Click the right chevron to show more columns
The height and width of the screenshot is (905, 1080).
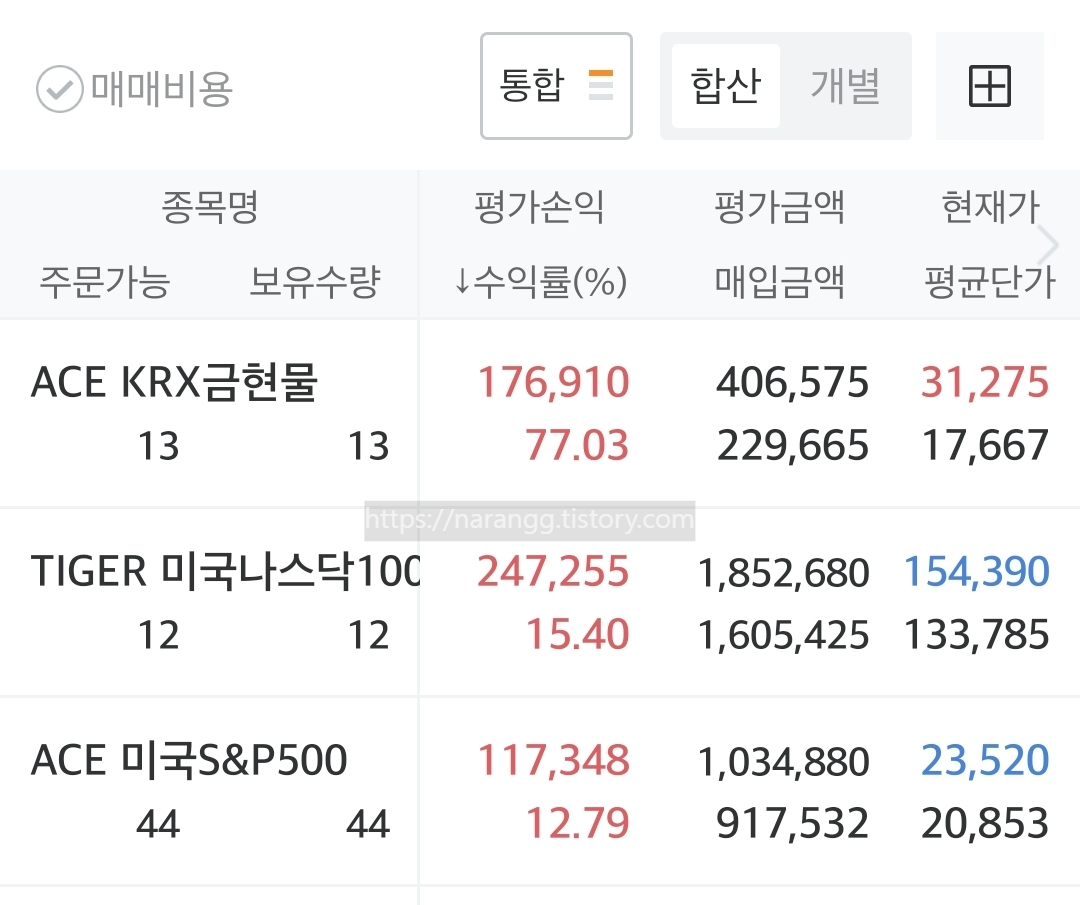(1049, 245)
